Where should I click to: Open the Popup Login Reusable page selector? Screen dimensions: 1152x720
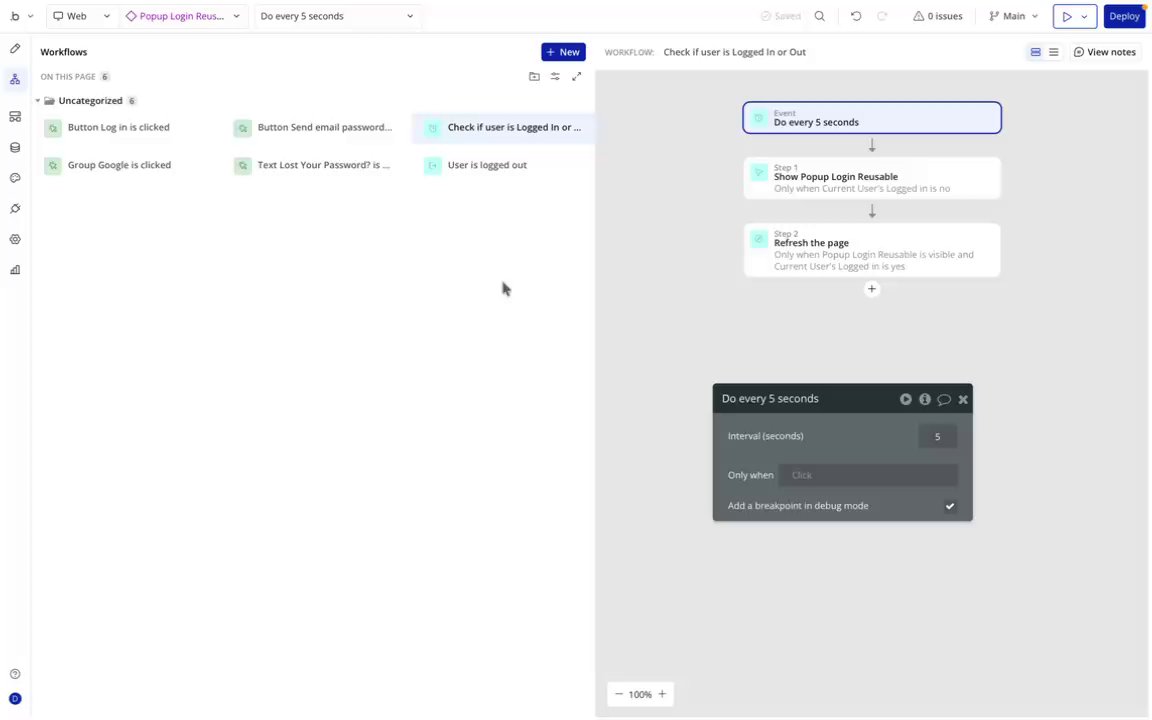183,16
